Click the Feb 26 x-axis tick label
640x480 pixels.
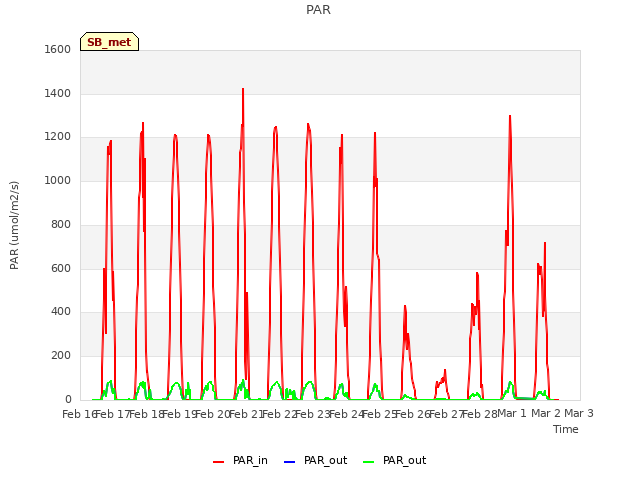[413, 414]
